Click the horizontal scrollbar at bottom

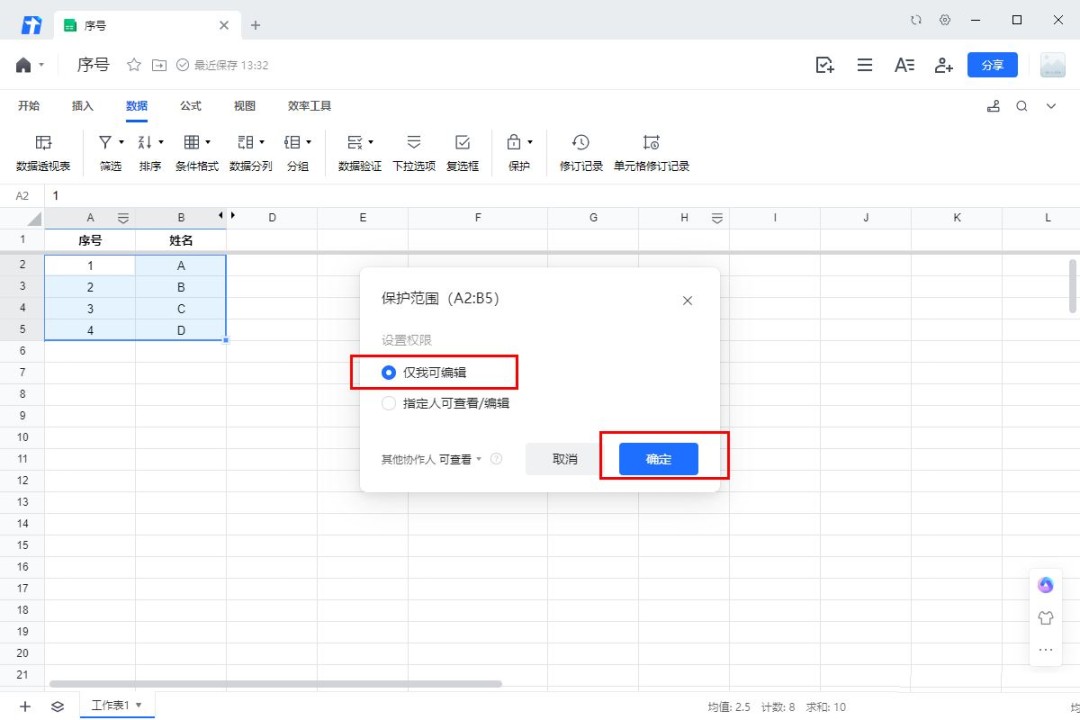275,684
